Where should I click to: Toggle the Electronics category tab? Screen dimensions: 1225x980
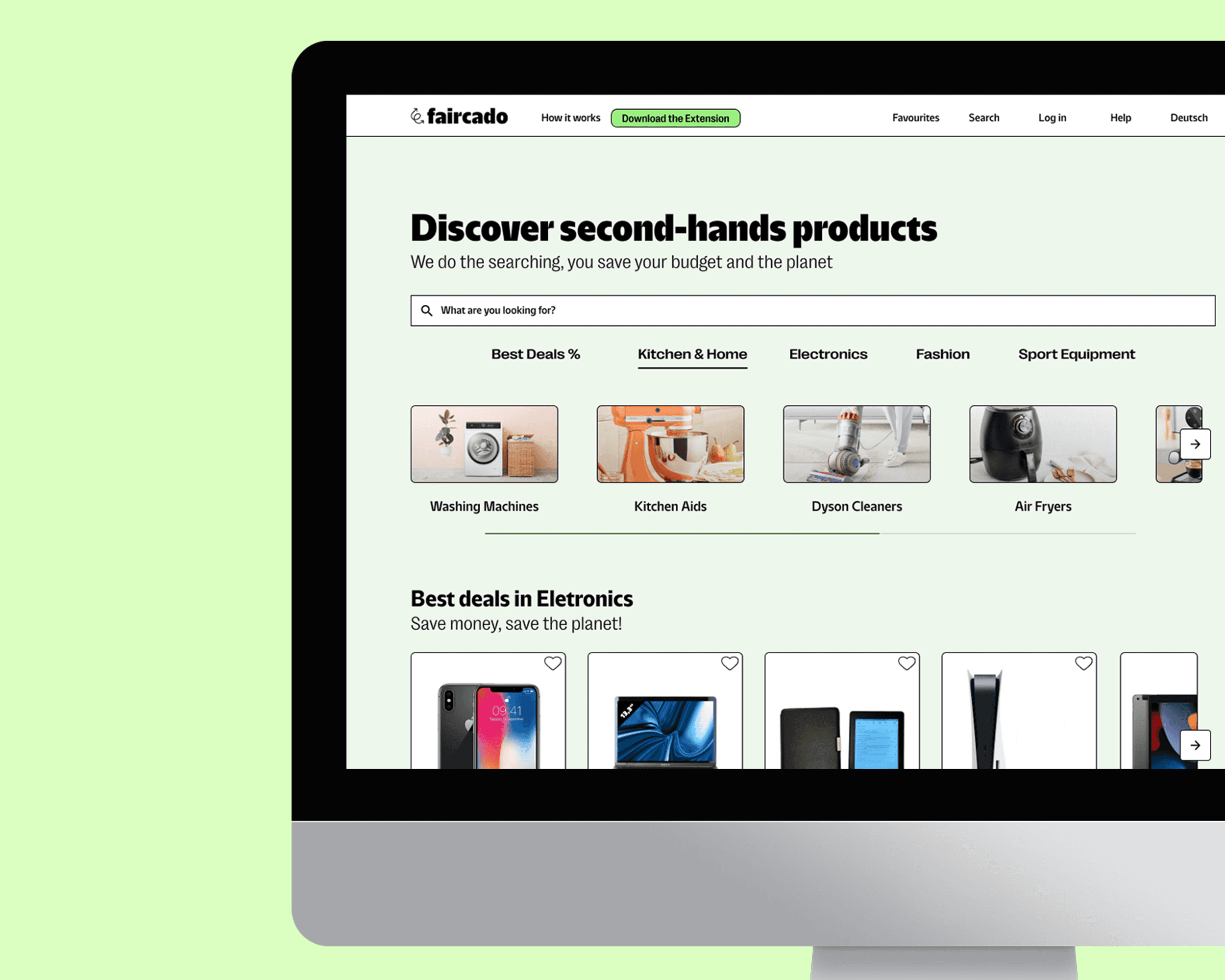(827, 354)
